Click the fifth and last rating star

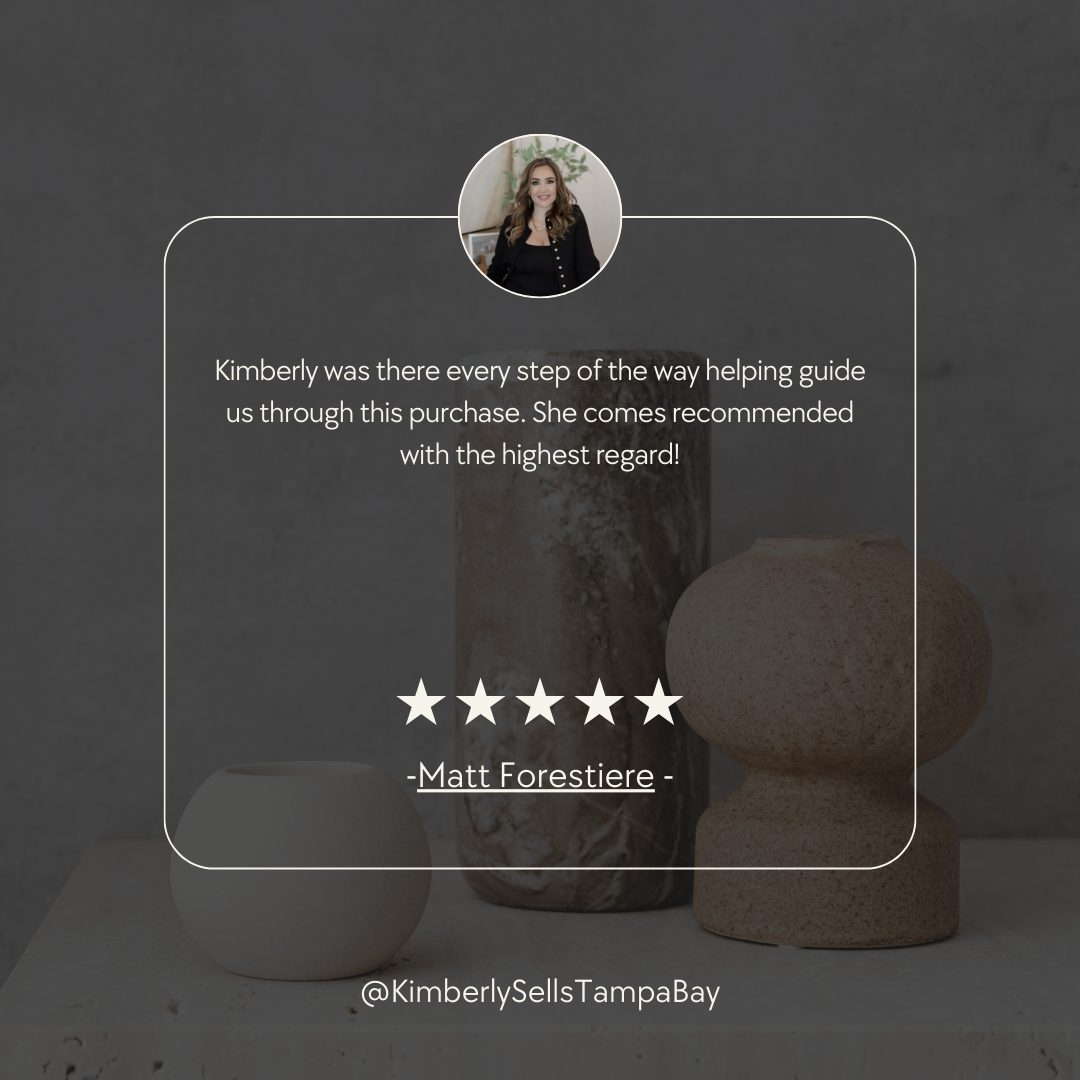(x=658, y=702)
